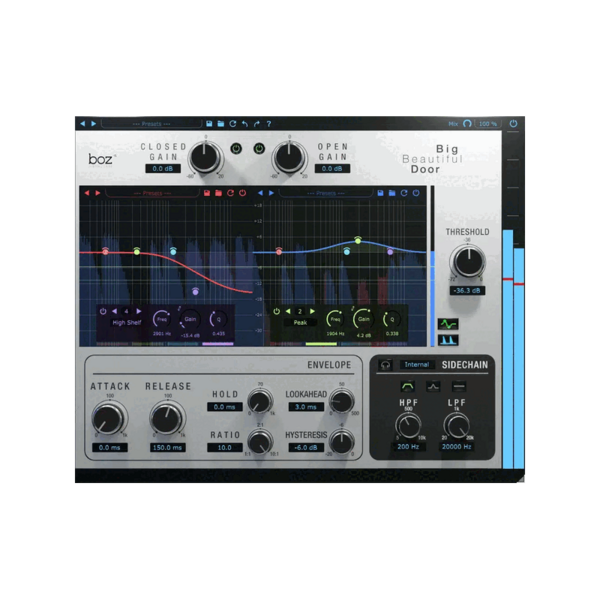Load the previous blue Open EQ preset
600x600 pixels.
tap(261, 193)
